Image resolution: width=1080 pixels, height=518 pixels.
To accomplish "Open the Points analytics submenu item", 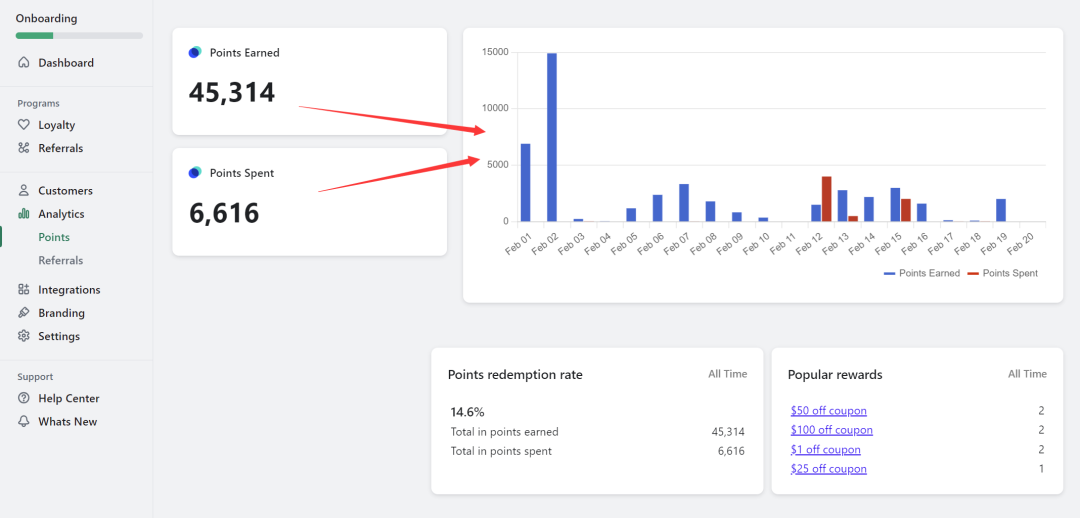I will coord(54,237).
